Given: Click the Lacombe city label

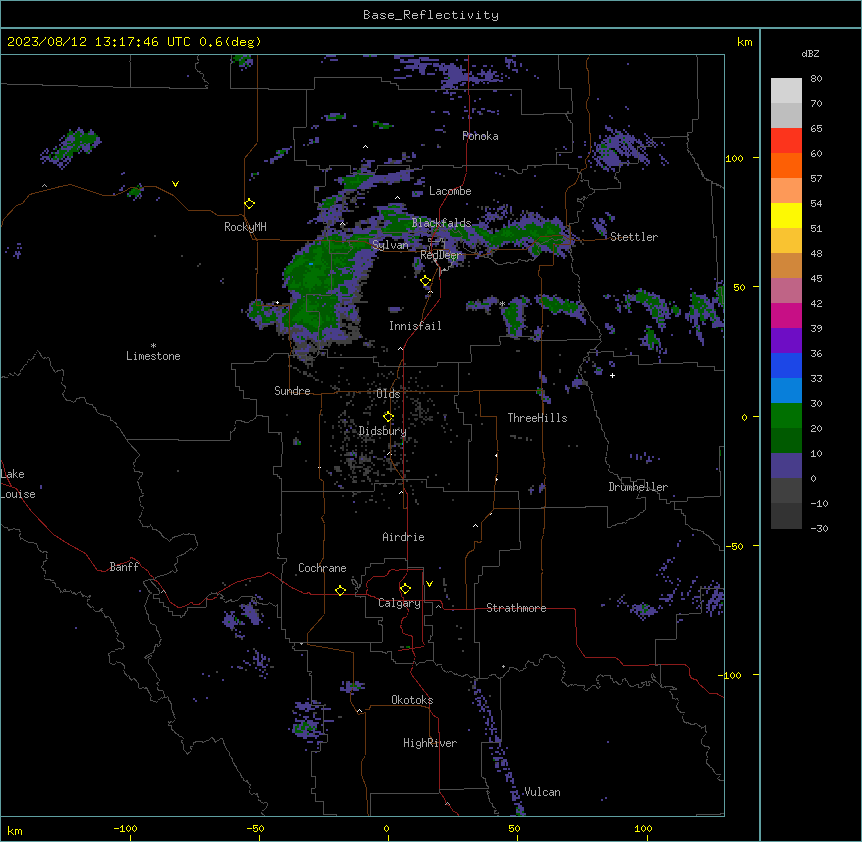Looking at the screenshot, I should 450,191.
